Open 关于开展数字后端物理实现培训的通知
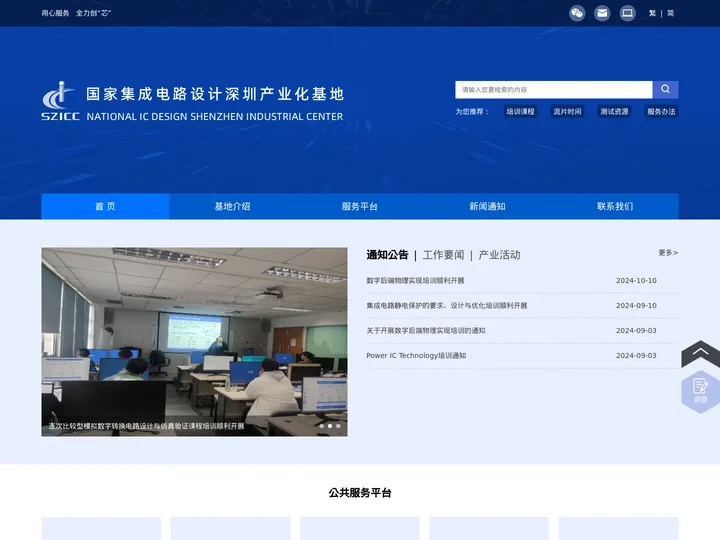The width and height of the screenshot is (720, 540). click(426, 331)
